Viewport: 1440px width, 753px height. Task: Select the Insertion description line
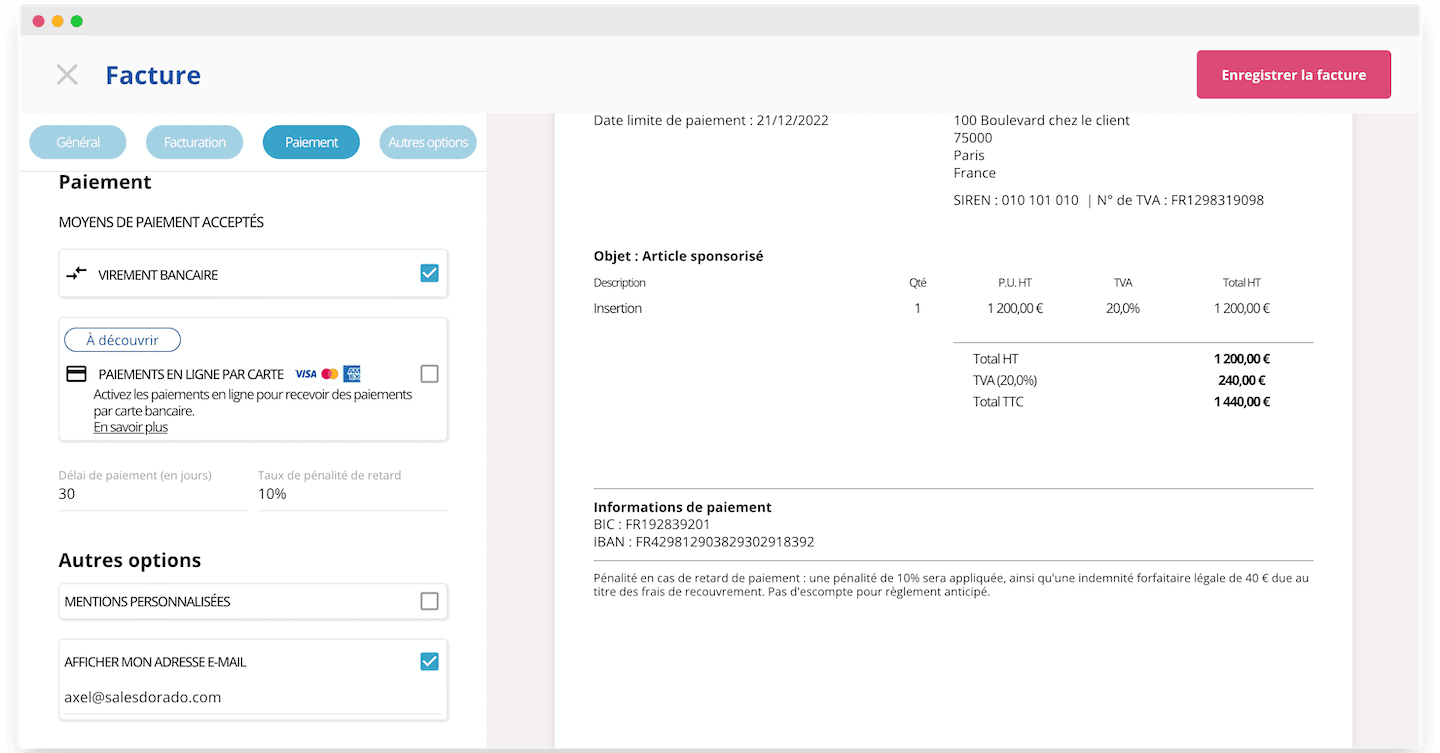618,308
